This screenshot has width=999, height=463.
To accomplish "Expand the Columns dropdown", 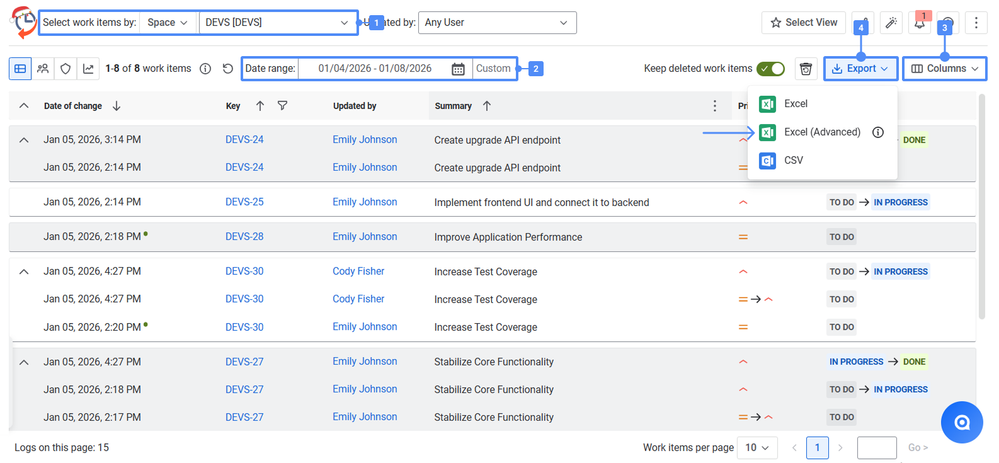I will (945, 69).
